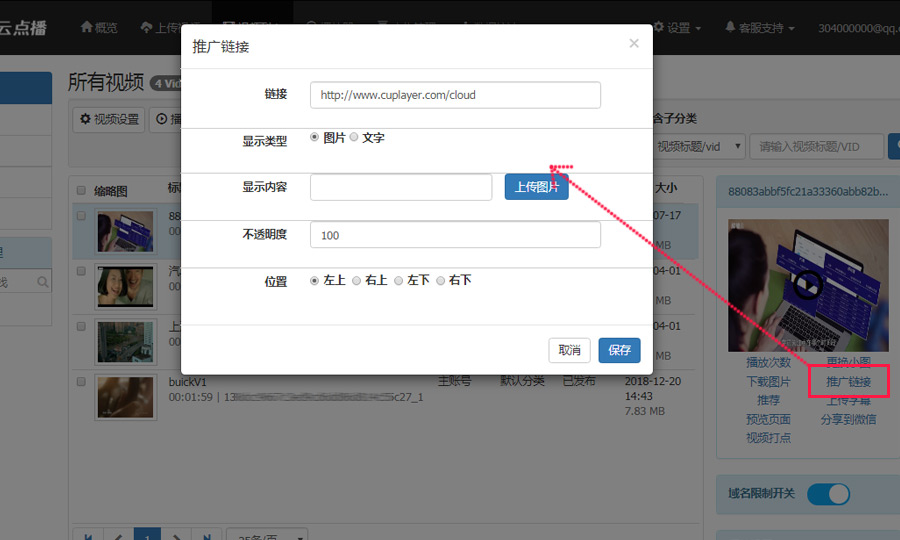
Task: Click the 保存 button in the dialog
Action: point(619,350)
